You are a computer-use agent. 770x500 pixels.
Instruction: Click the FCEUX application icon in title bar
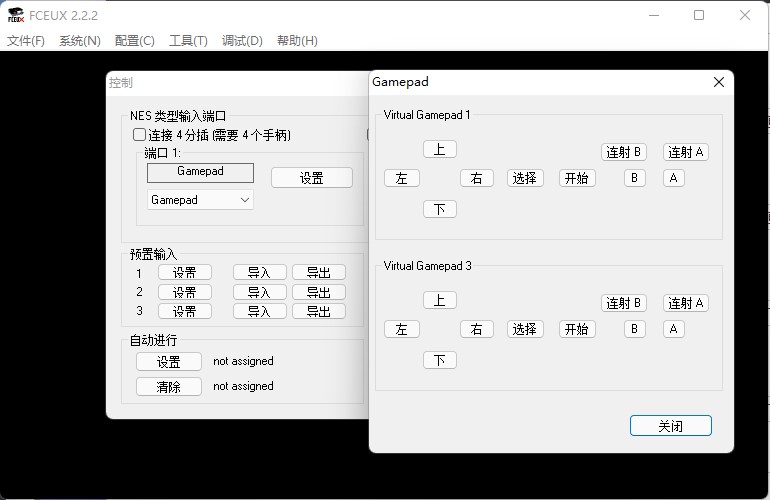16,15
